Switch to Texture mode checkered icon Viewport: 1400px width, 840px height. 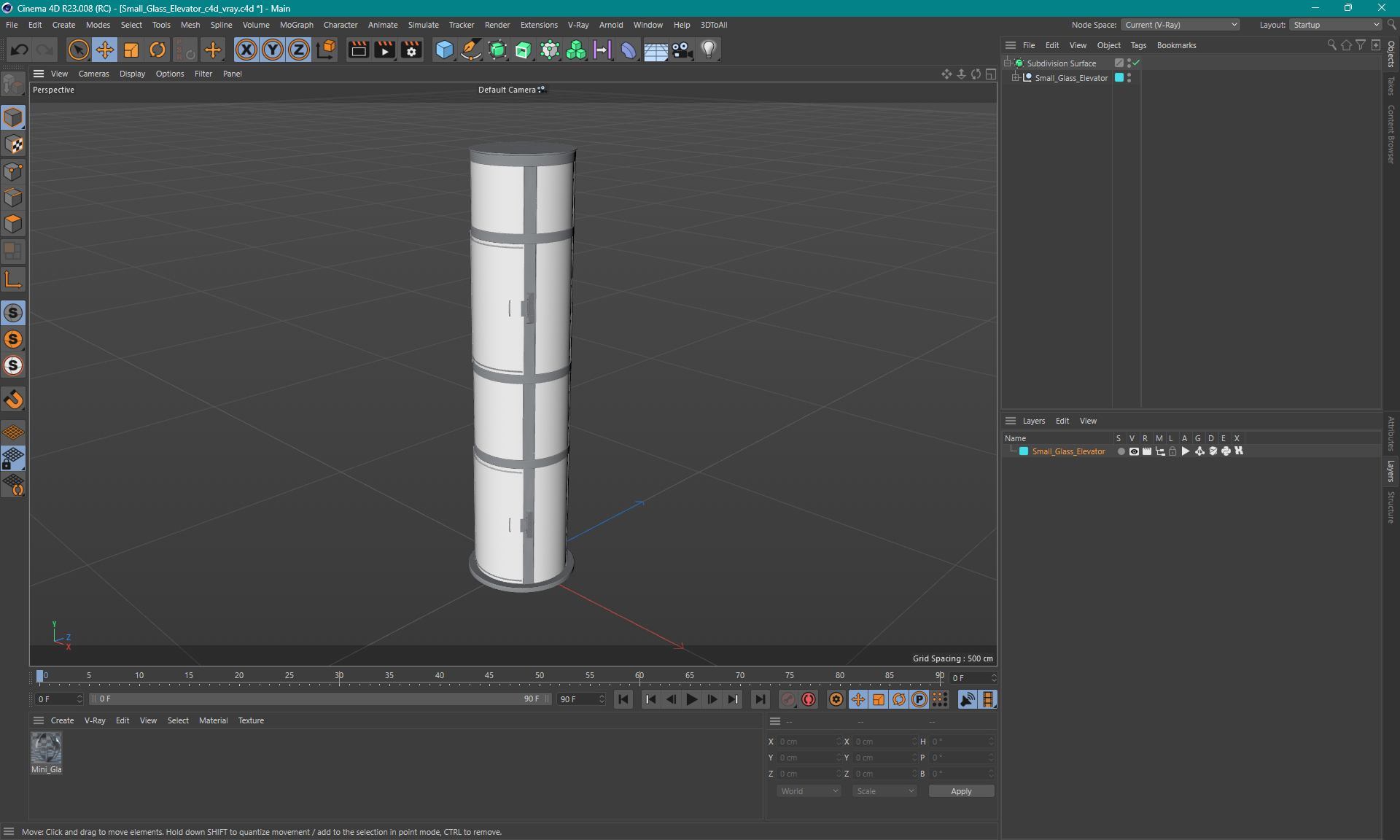13,144
